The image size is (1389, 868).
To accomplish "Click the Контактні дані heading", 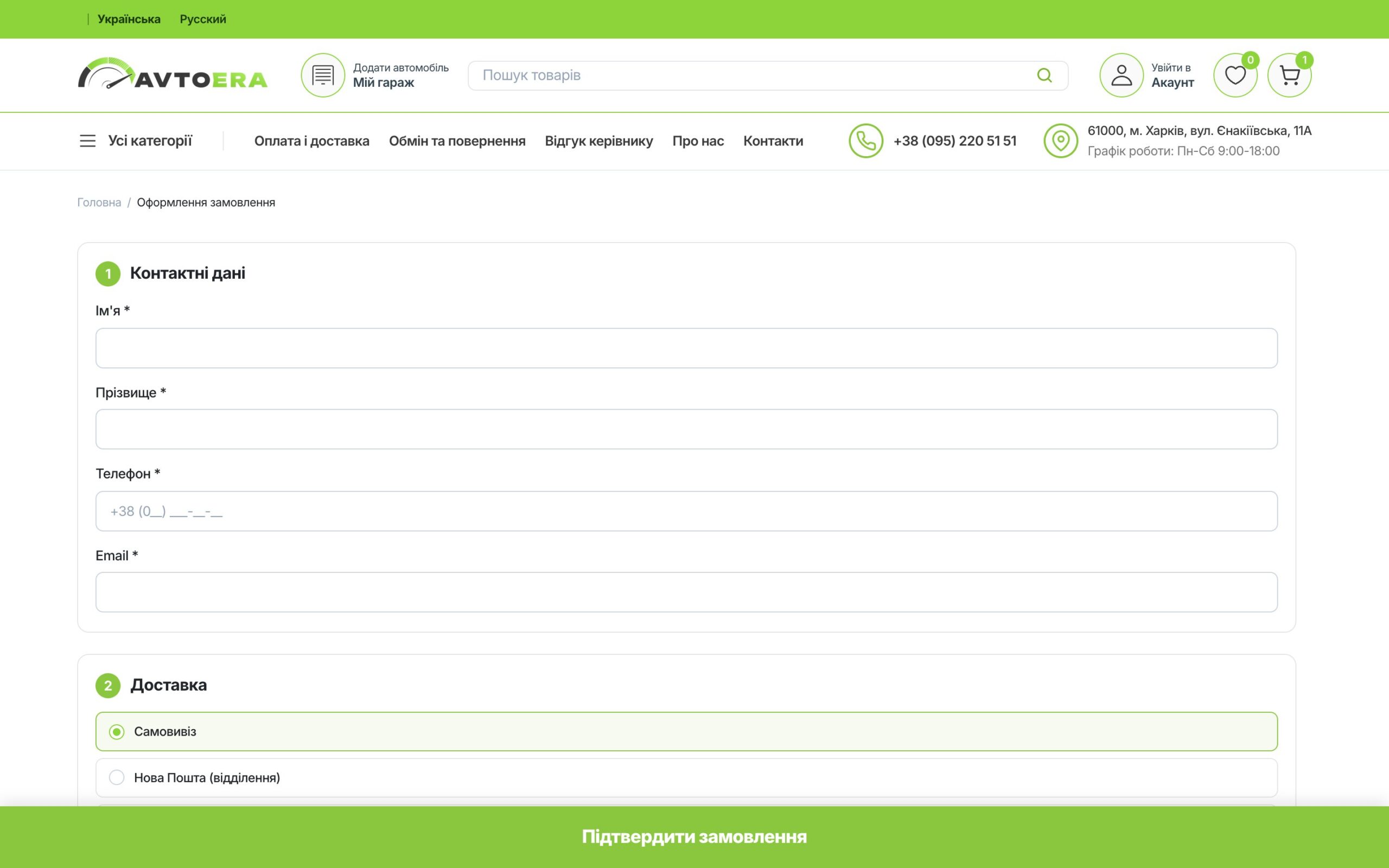I will [188, 273].
